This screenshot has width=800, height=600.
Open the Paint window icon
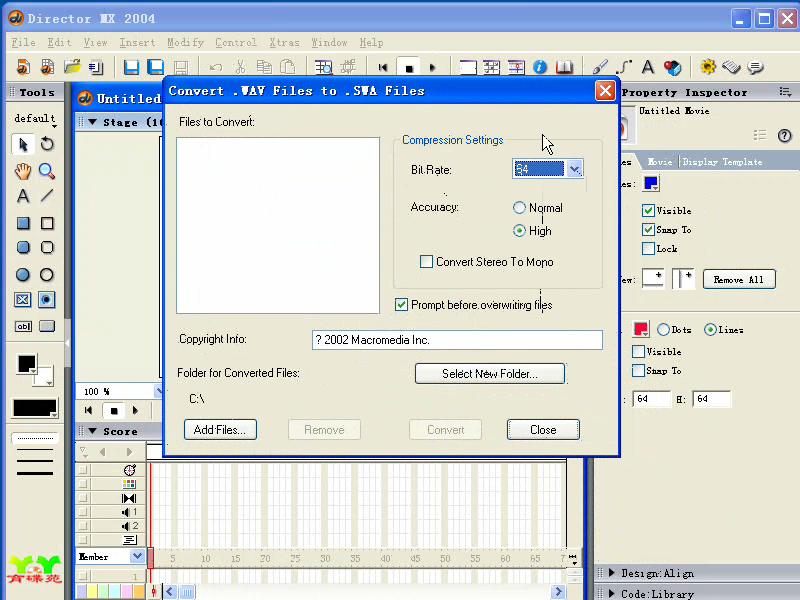(x=600, y=67)
